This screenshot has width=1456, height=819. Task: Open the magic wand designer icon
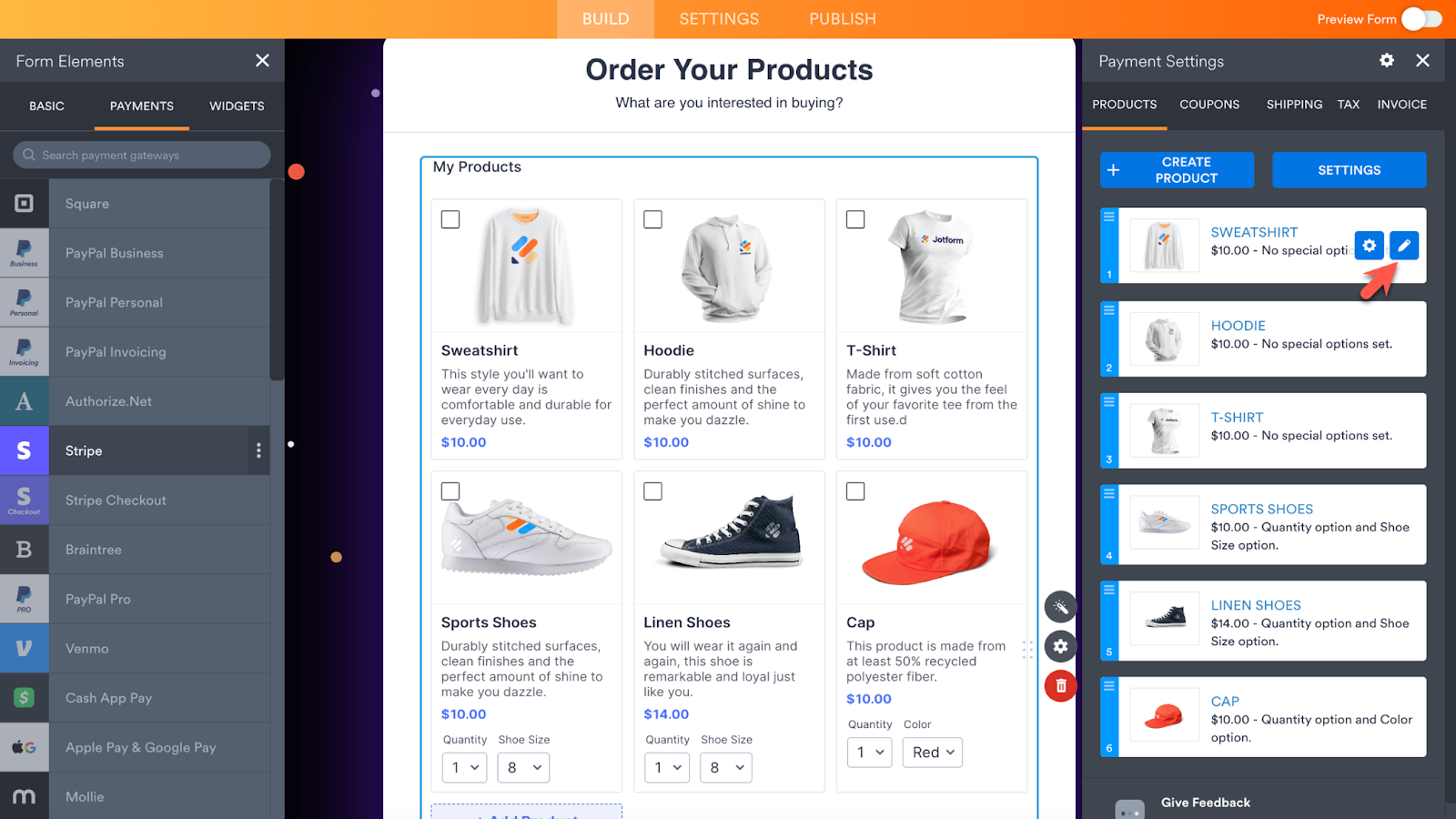[x=1061, y=607]
